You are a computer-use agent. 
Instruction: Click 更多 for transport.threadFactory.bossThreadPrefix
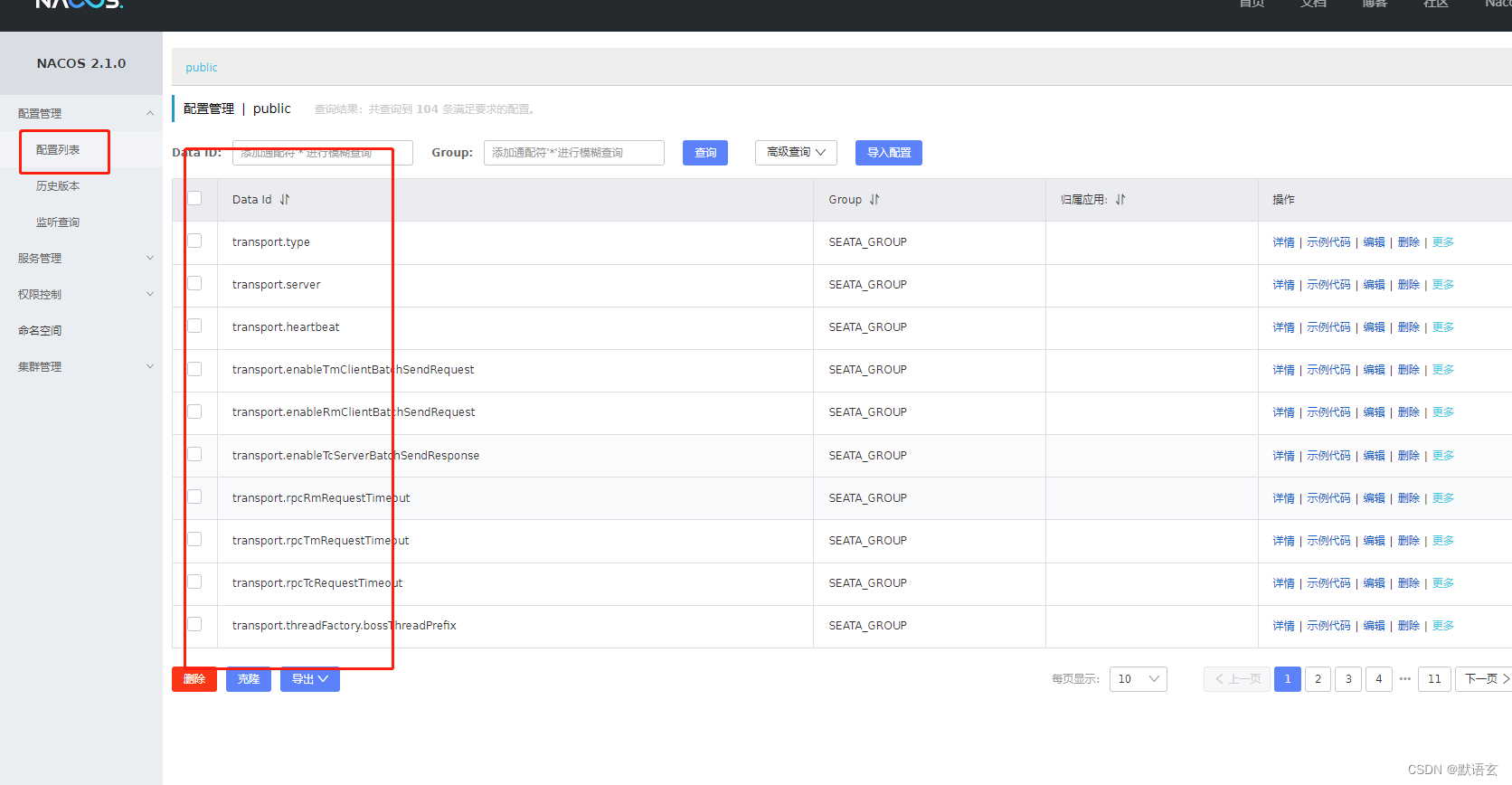coord(1443,626)
